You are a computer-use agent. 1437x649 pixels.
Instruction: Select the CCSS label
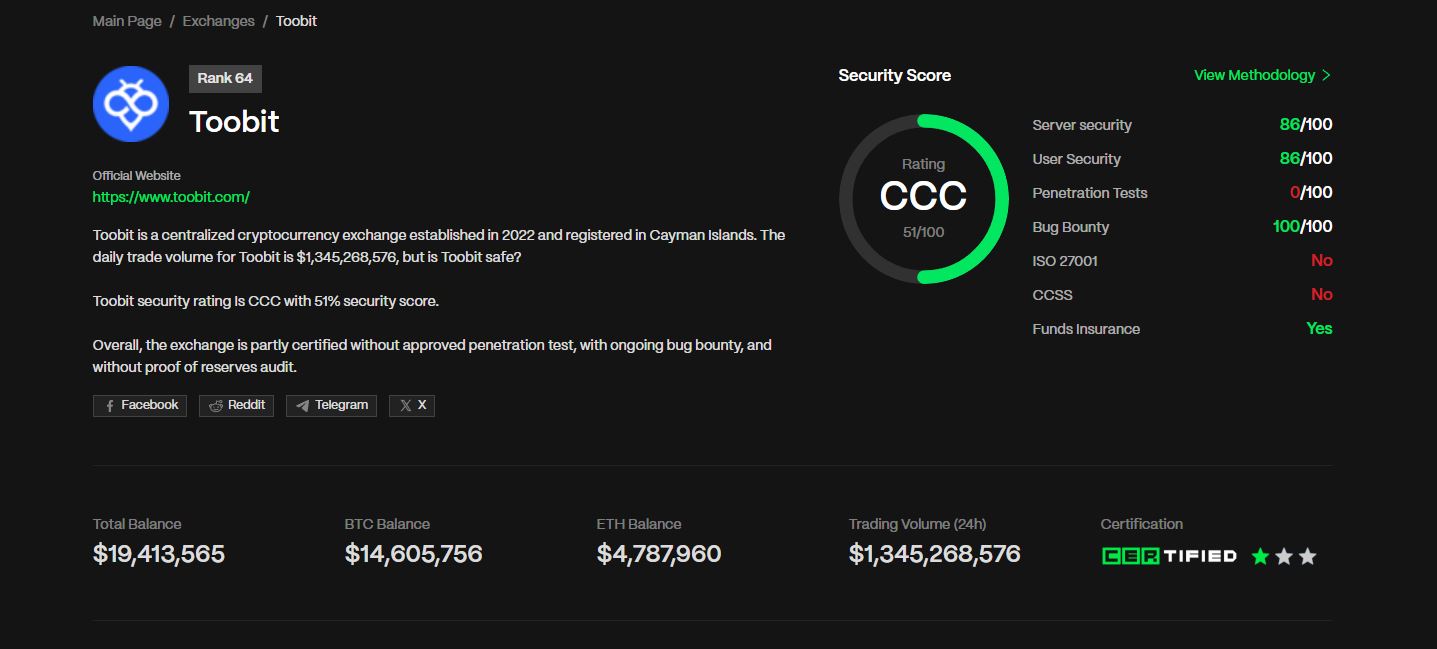pos(1052,295)
